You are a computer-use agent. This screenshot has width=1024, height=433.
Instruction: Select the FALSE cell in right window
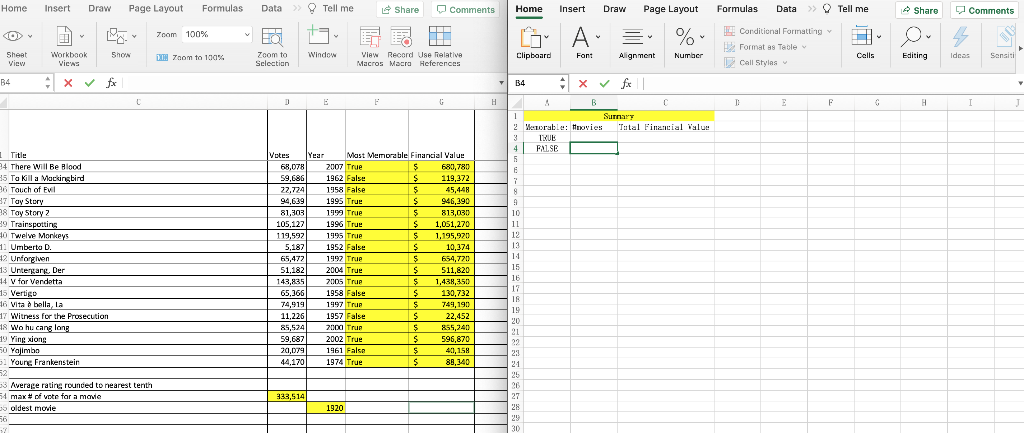tap(547, 148)
